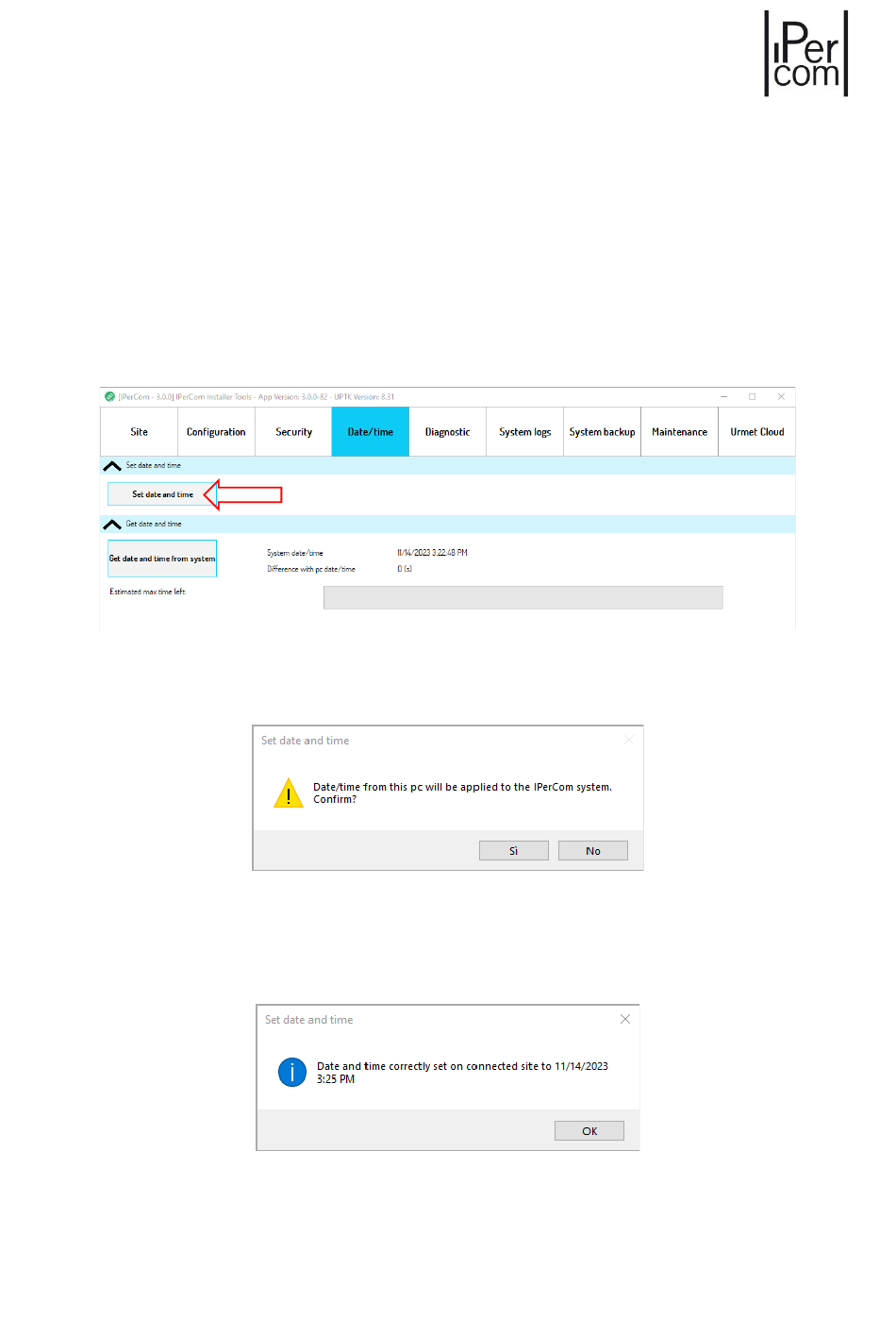Image resolution: width=896 pixels, height=1318 pixels.
Task: Select the Date/time tab
Action: (370, 432)
